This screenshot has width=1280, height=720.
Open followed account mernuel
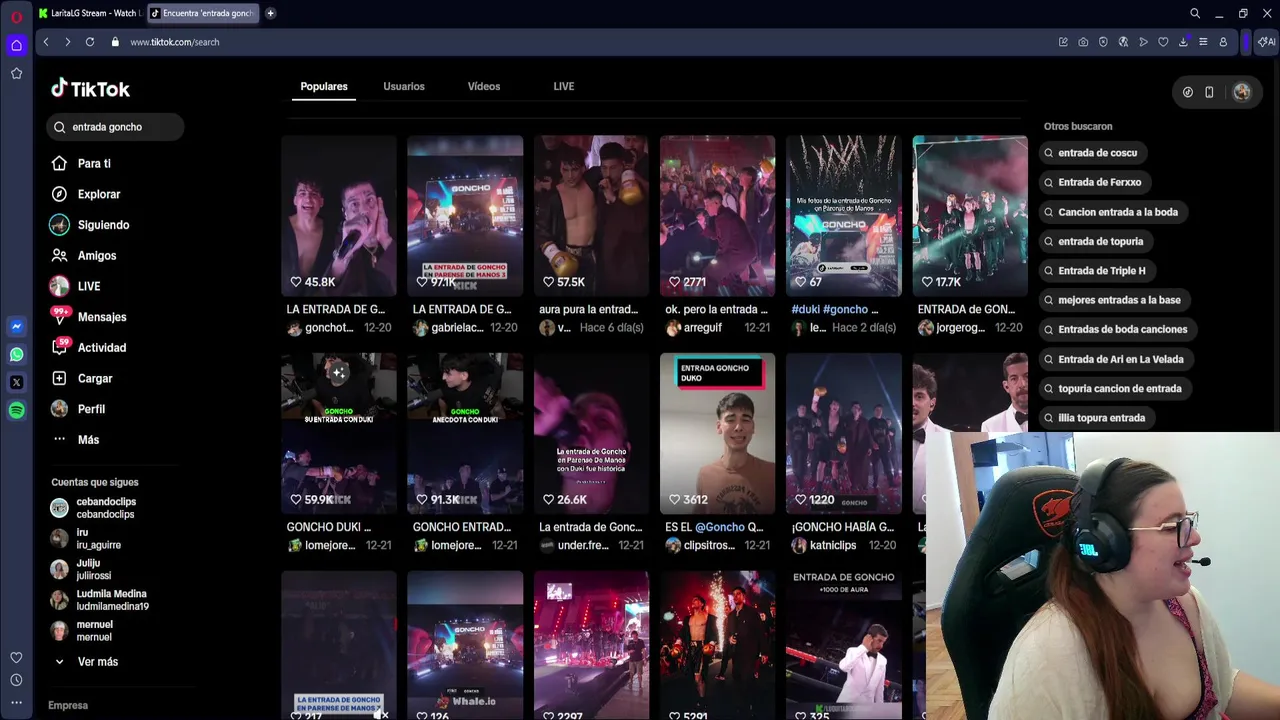(82, 630)
